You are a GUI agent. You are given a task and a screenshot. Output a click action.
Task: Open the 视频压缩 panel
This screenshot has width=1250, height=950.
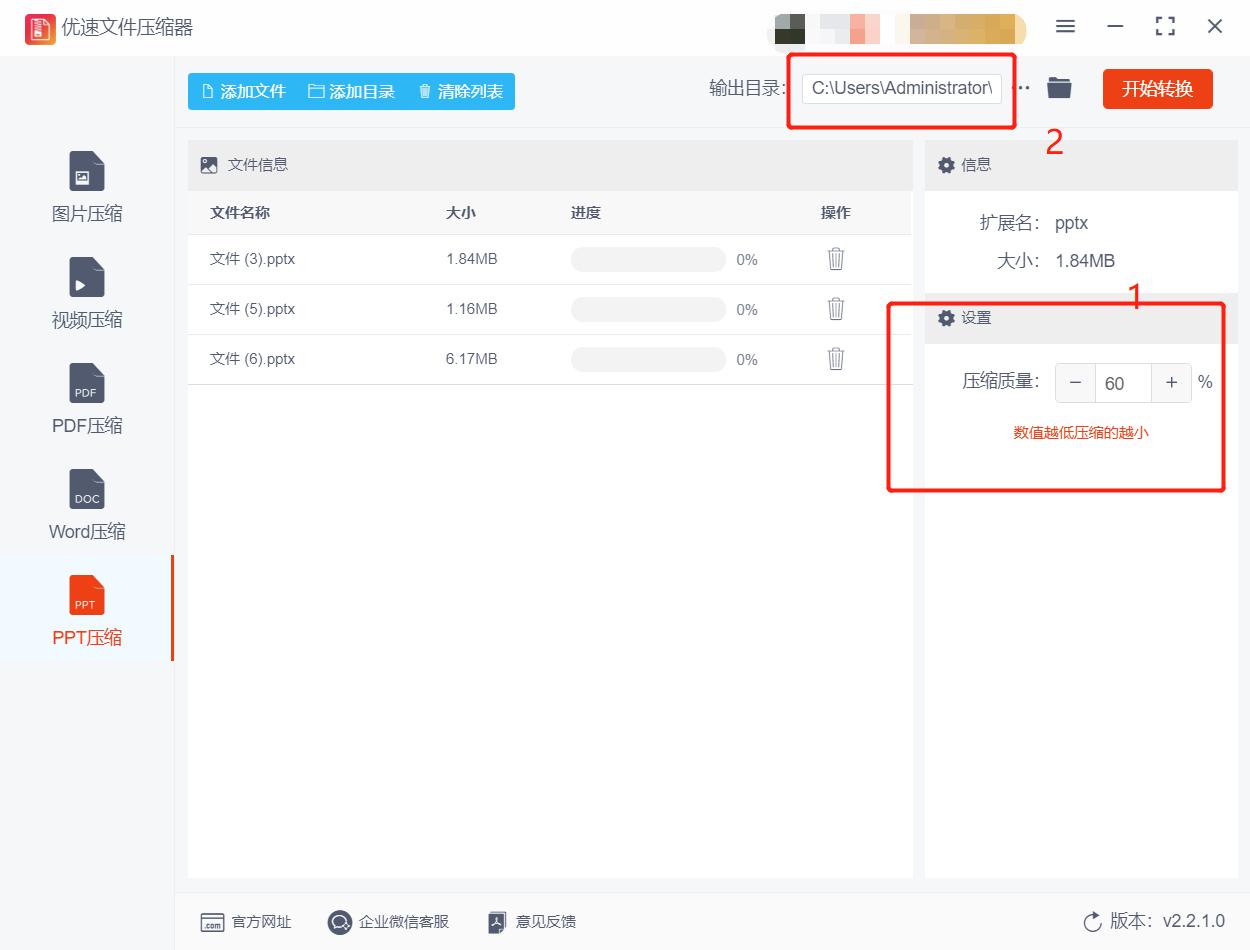click(86, 294)
